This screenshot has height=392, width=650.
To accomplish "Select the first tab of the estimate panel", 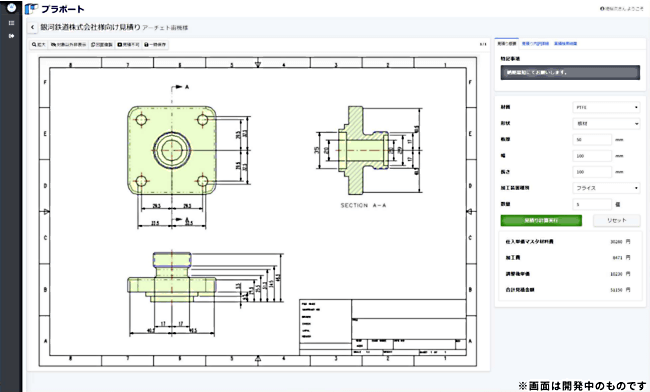I will click(x=507, y=43).
